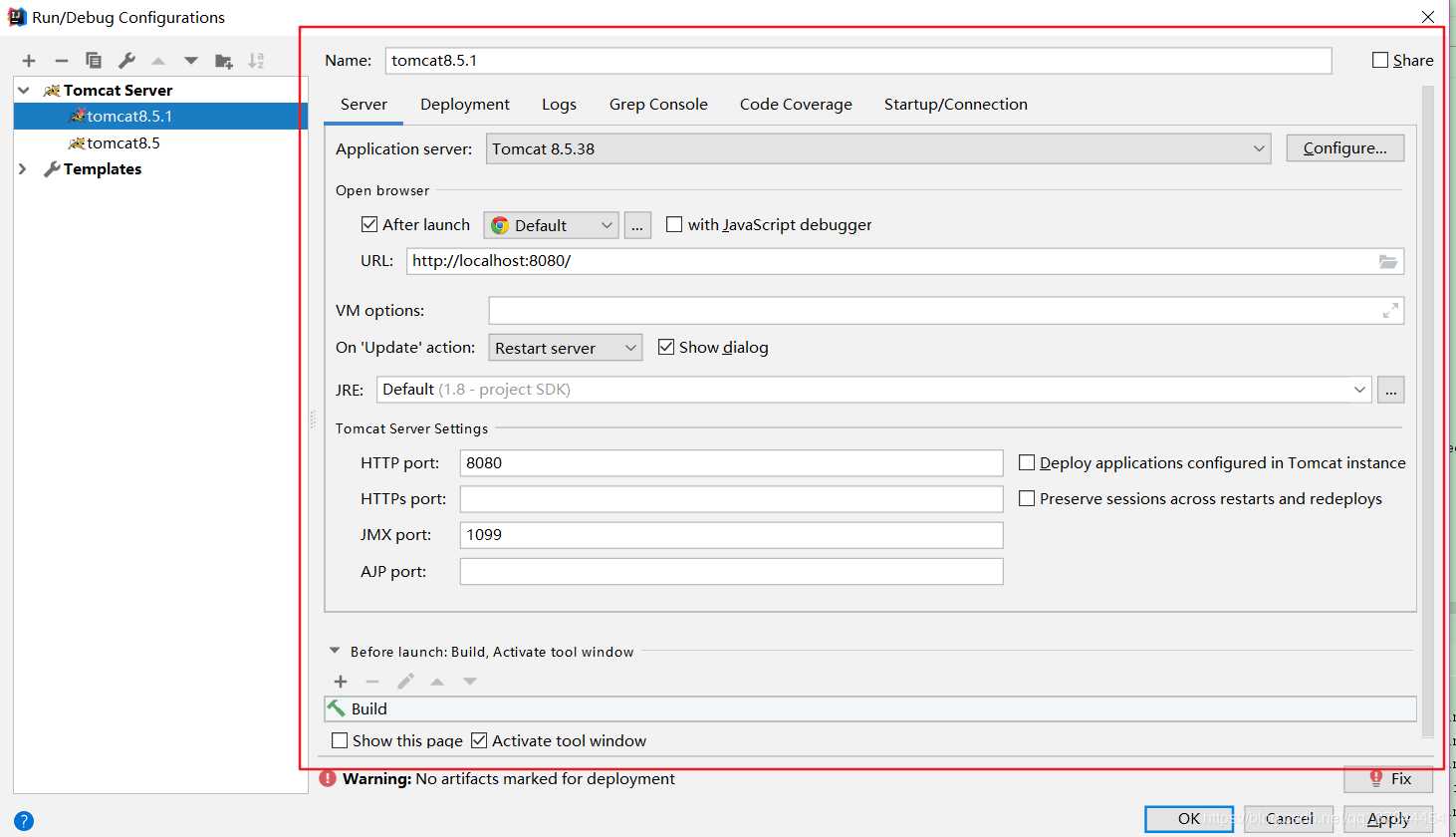Remove selected configuration with minus icon
This screenshot has width=1456, height=837.
[x=61, y=61]
